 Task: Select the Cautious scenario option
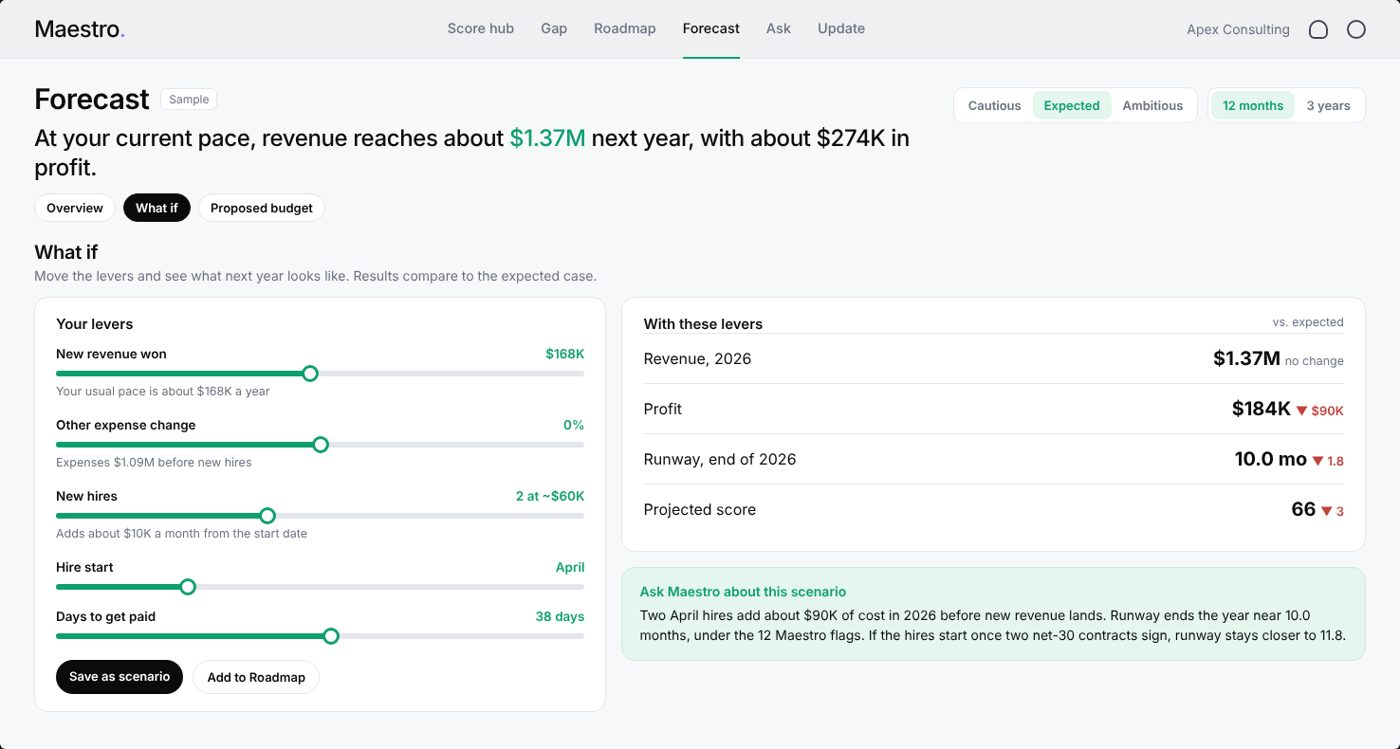click(994, 105)
